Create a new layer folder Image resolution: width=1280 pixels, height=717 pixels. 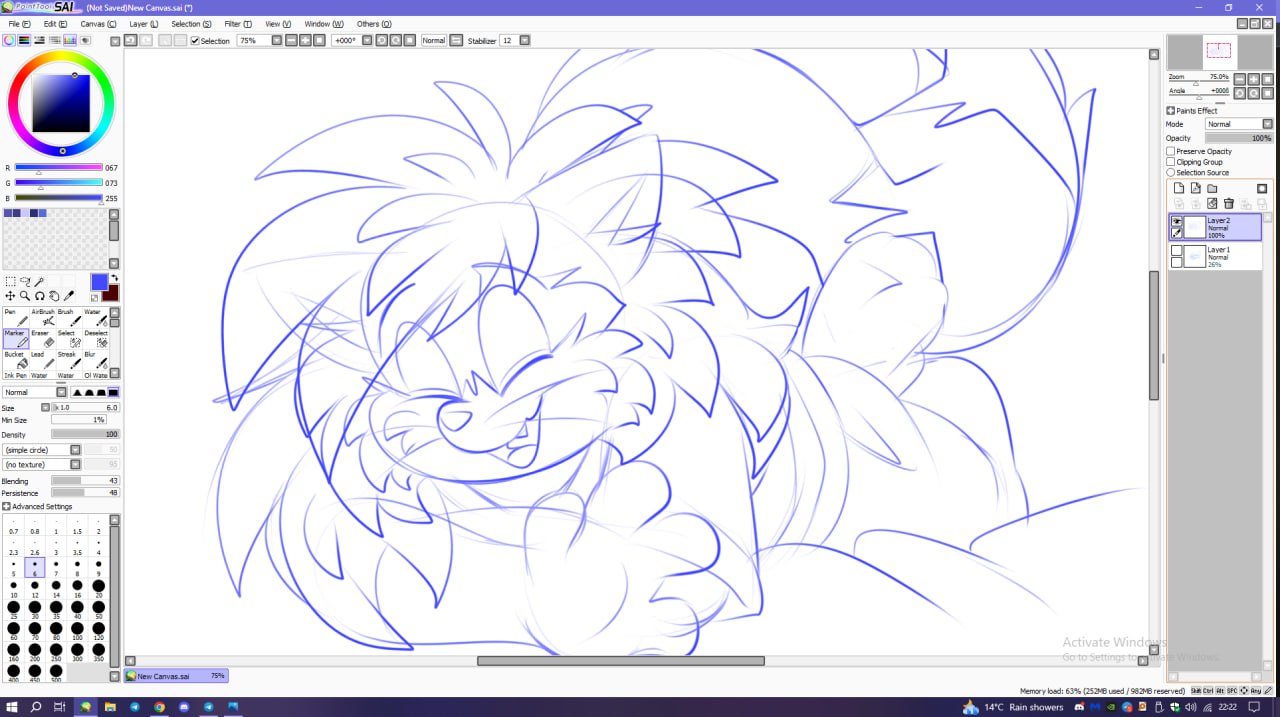click(x=1212, y=188)
